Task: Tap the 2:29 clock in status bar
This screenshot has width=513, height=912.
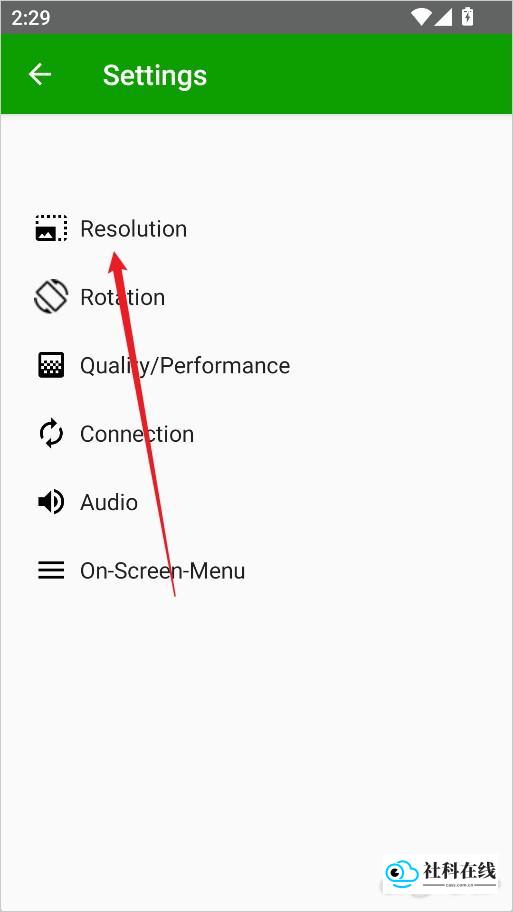Action: click(31, 17)
